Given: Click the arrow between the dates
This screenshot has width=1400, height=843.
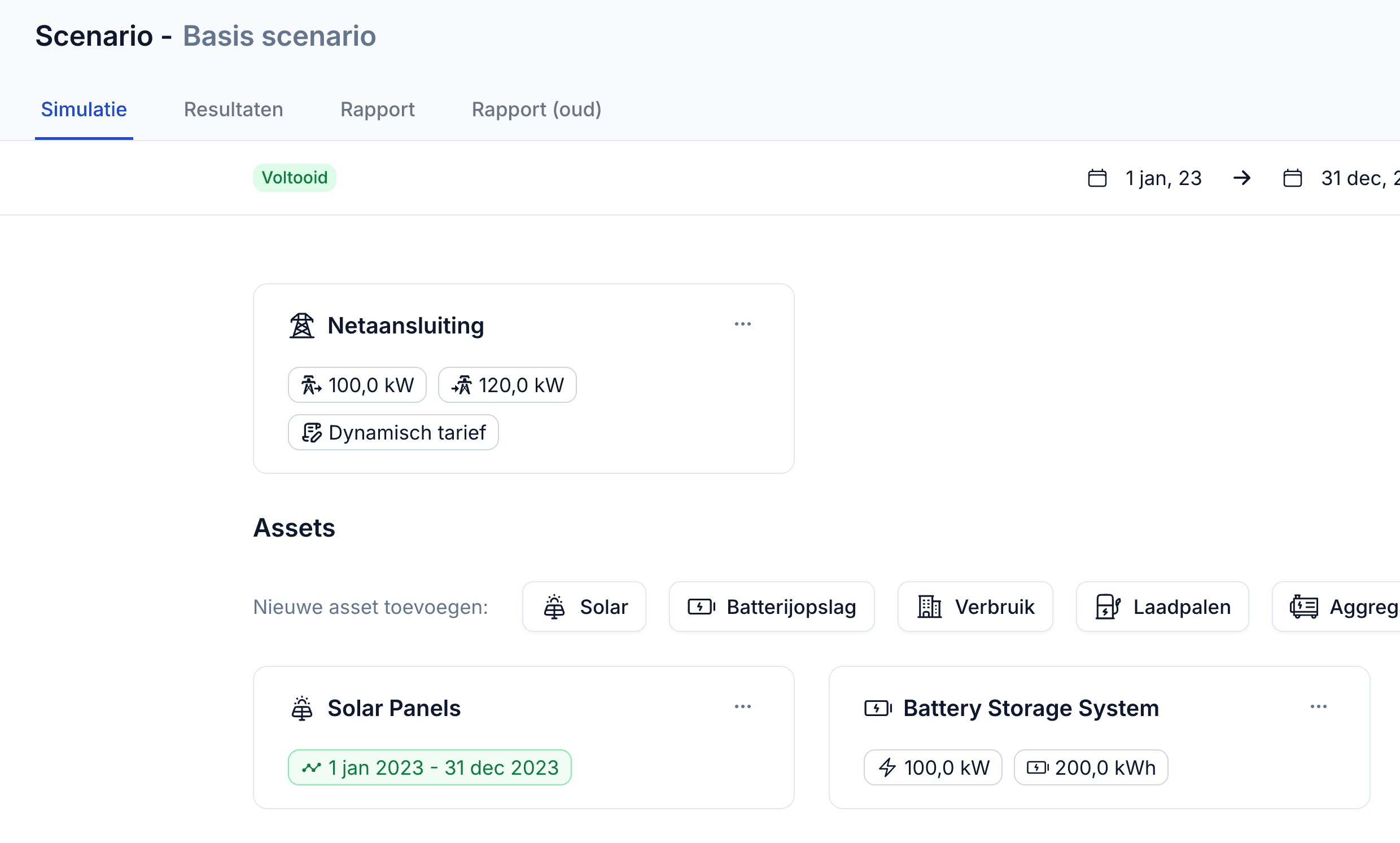Looking at the screenshot, I should 1242,178.
